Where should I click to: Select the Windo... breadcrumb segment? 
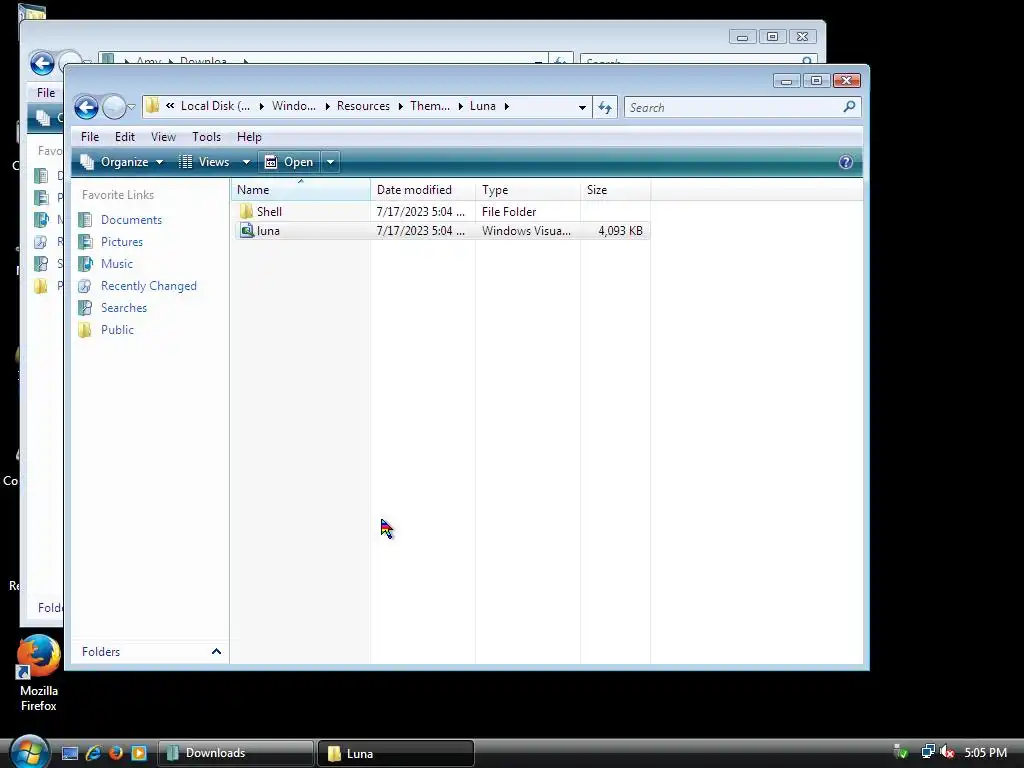coord(293,106)
